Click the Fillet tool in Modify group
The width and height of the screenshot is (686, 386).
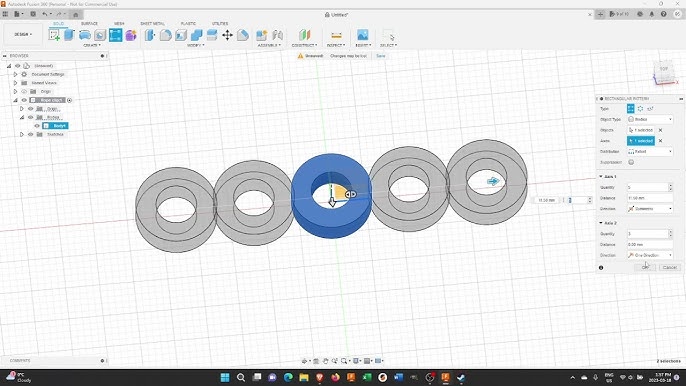165,35
